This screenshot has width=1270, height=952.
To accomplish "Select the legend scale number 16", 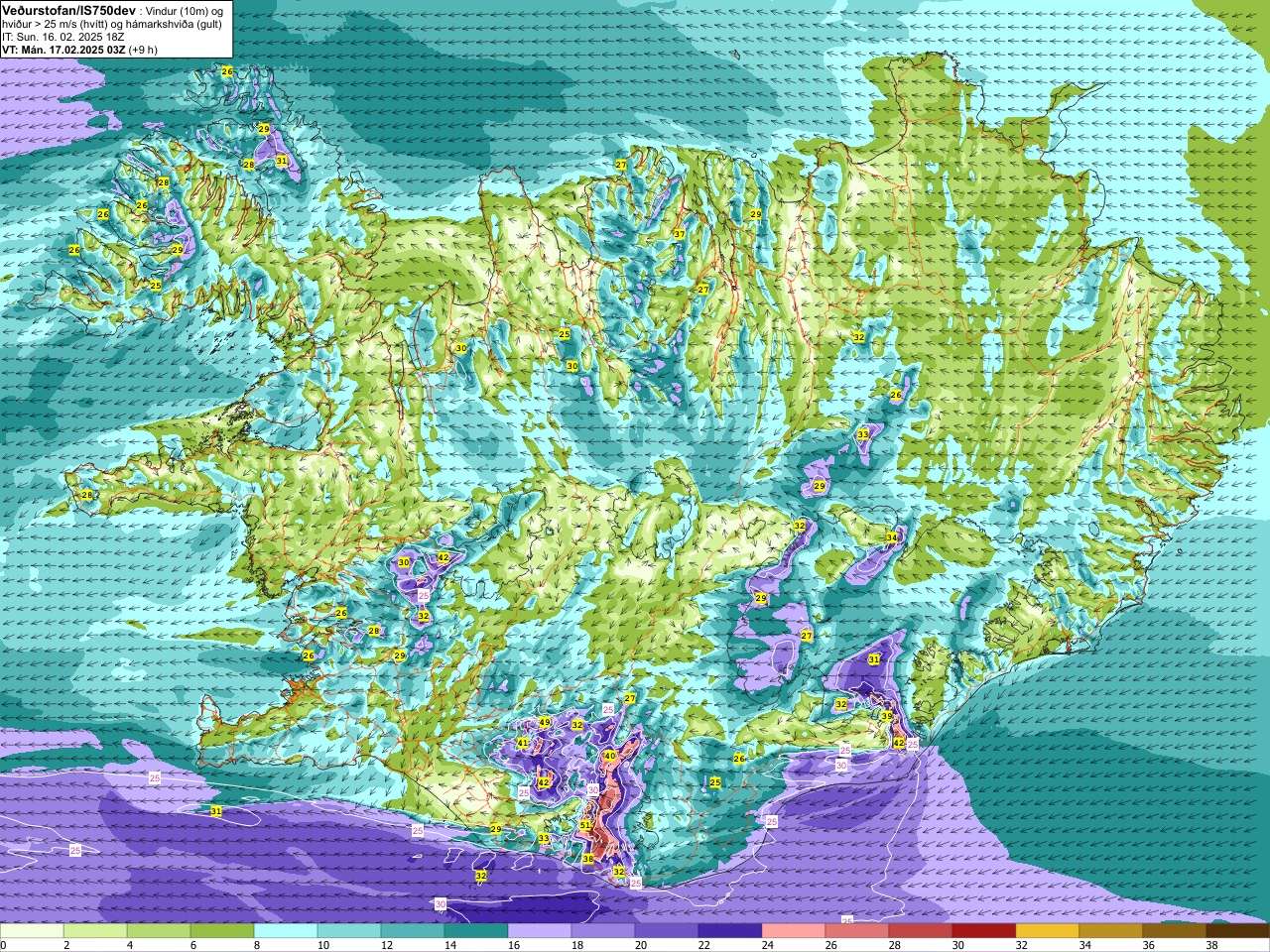I will [x=513, y=945].
